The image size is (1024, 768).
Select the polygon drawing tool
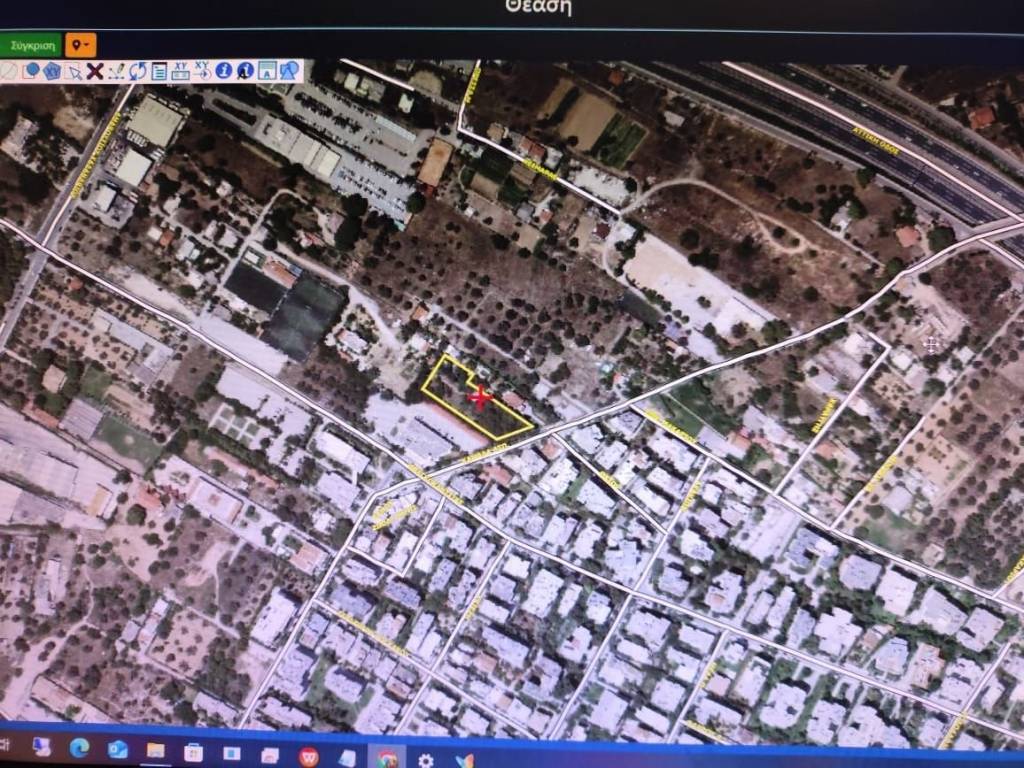(52, 70)
